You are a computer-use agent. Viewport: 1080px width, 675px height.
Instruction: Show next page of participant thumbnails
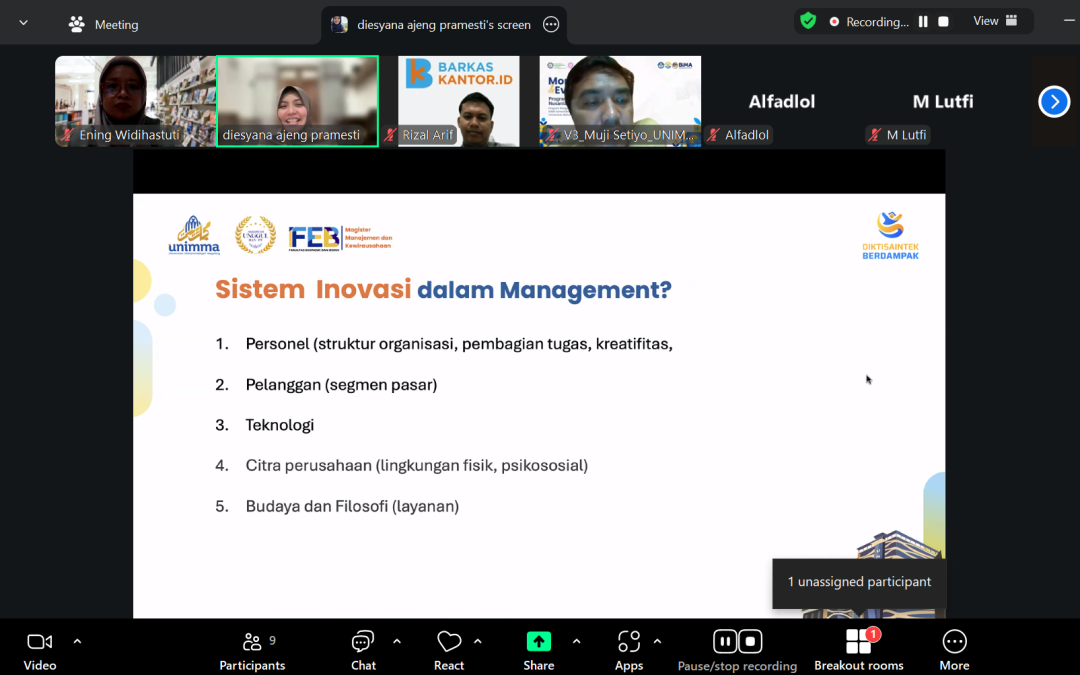[x=1054, y=102]
